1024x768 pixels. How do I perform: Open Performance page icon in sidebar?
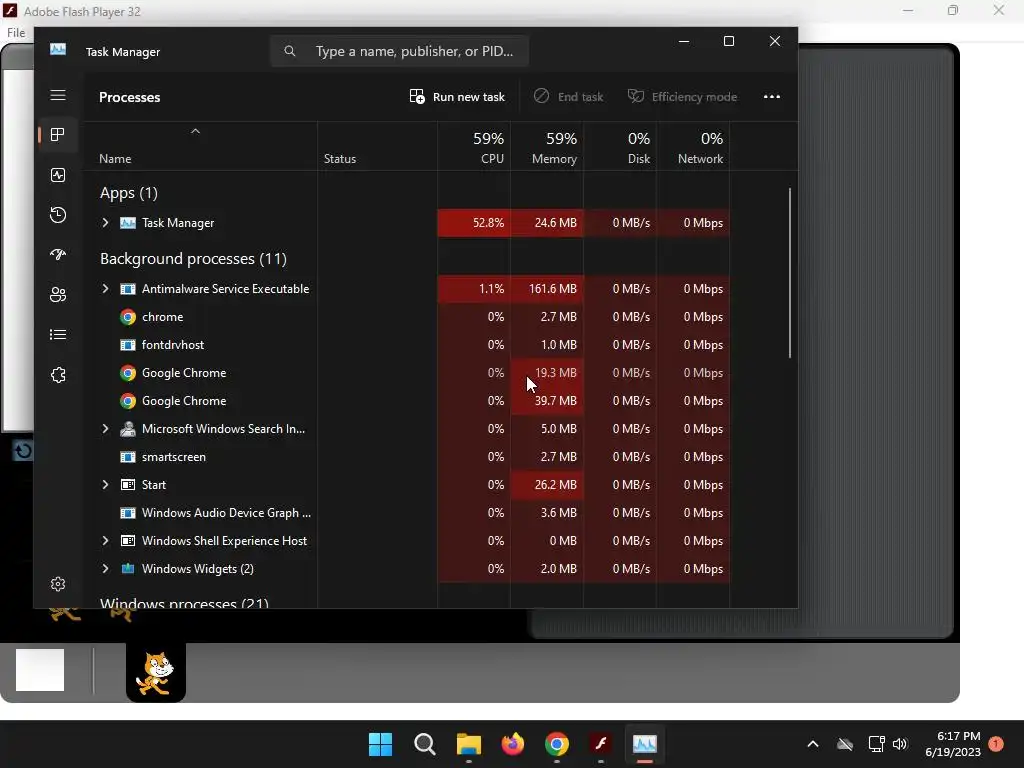57,175
